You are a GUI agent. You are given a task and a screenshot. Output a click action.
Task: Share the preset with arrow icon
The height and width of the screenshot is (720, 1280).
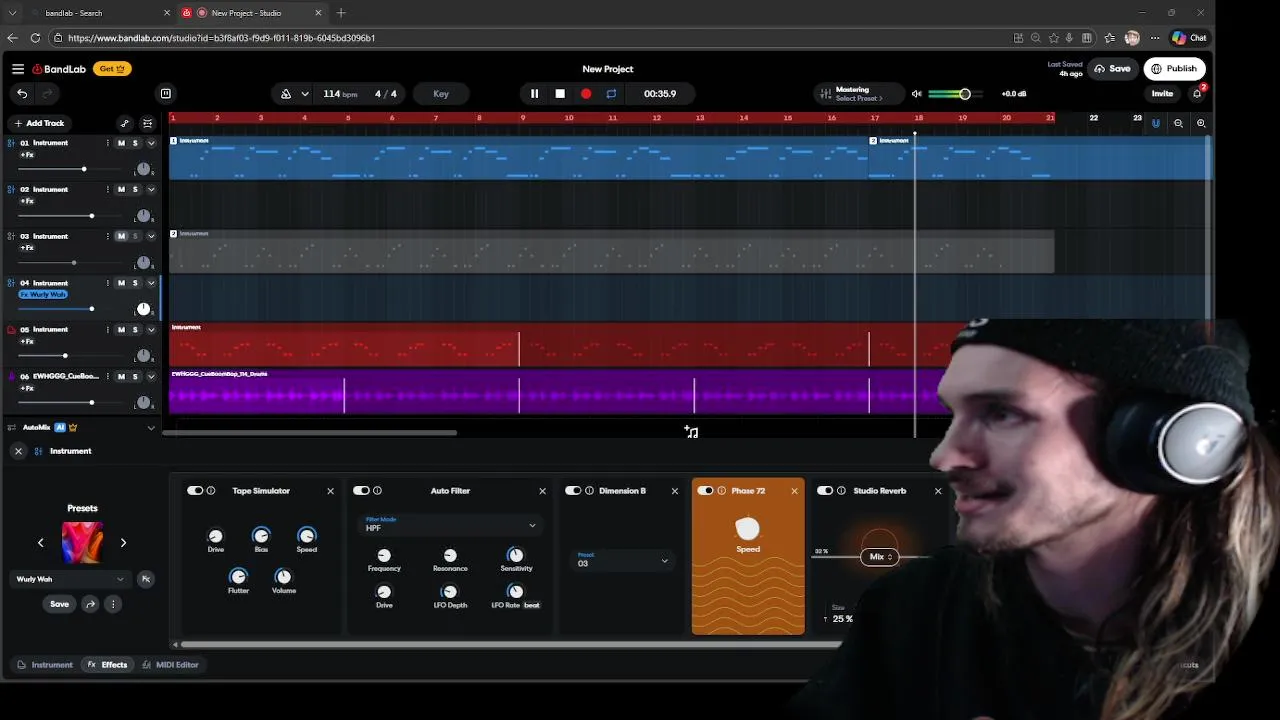point(90,604)
